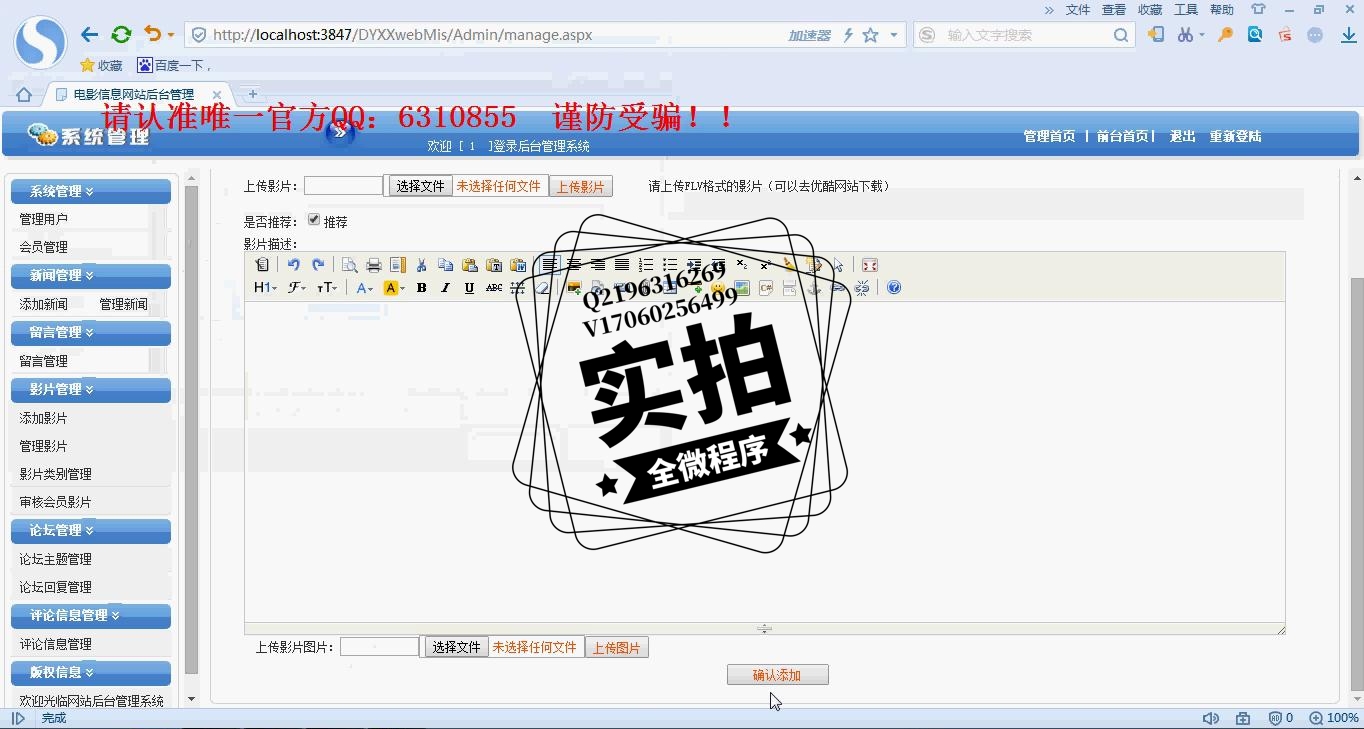This screenshot has width=1364, height=729.
Task: Toggle the 推荐 recommend checkbox
Action: pyautogui.click(x=314, y=220)
